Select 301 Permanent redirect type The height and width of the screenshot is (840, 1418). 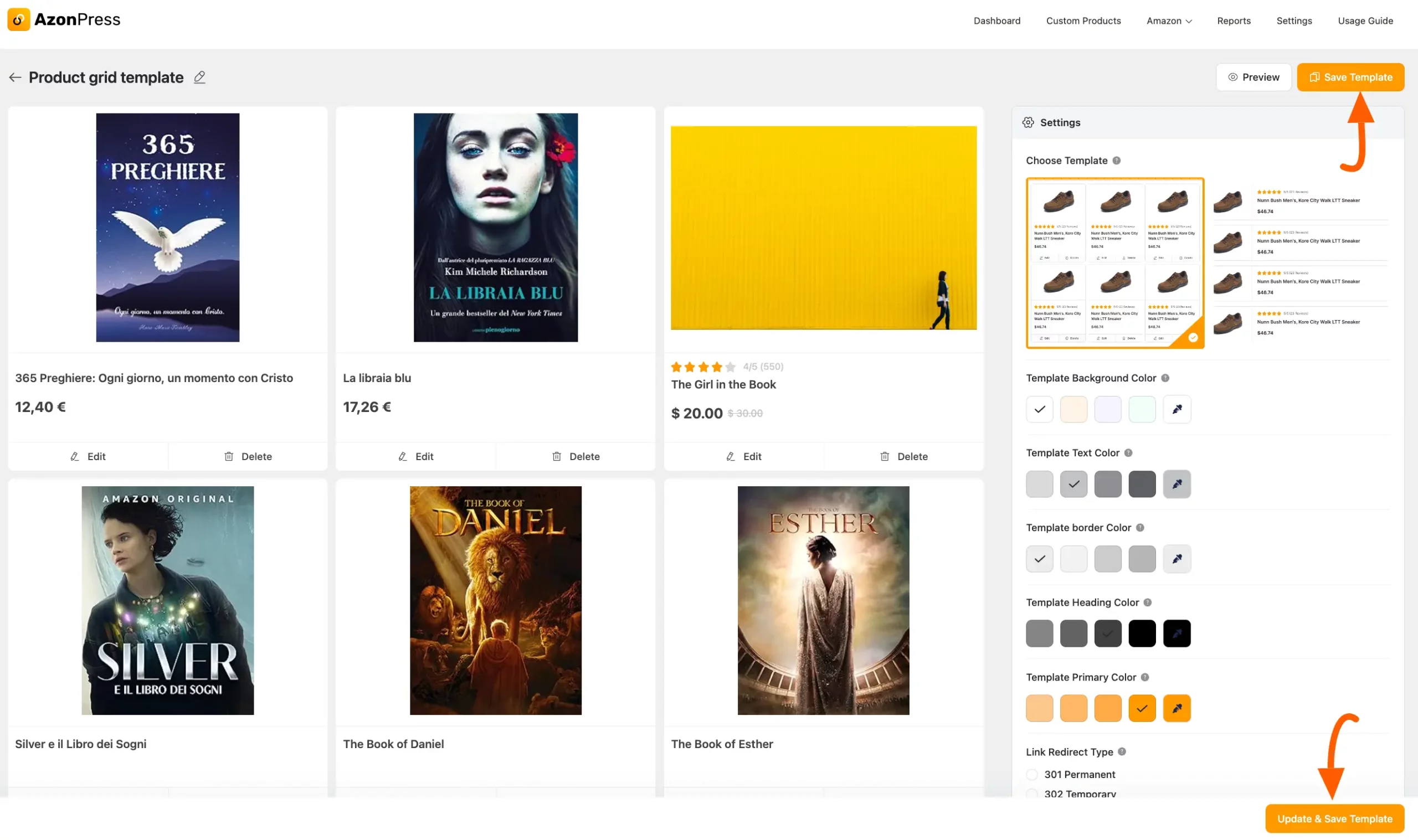(x=1032, y=774)
